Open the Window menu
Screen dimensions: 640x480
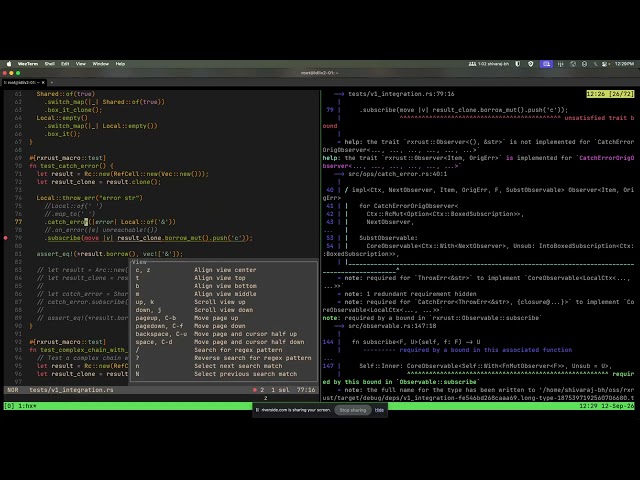point(100,64)
